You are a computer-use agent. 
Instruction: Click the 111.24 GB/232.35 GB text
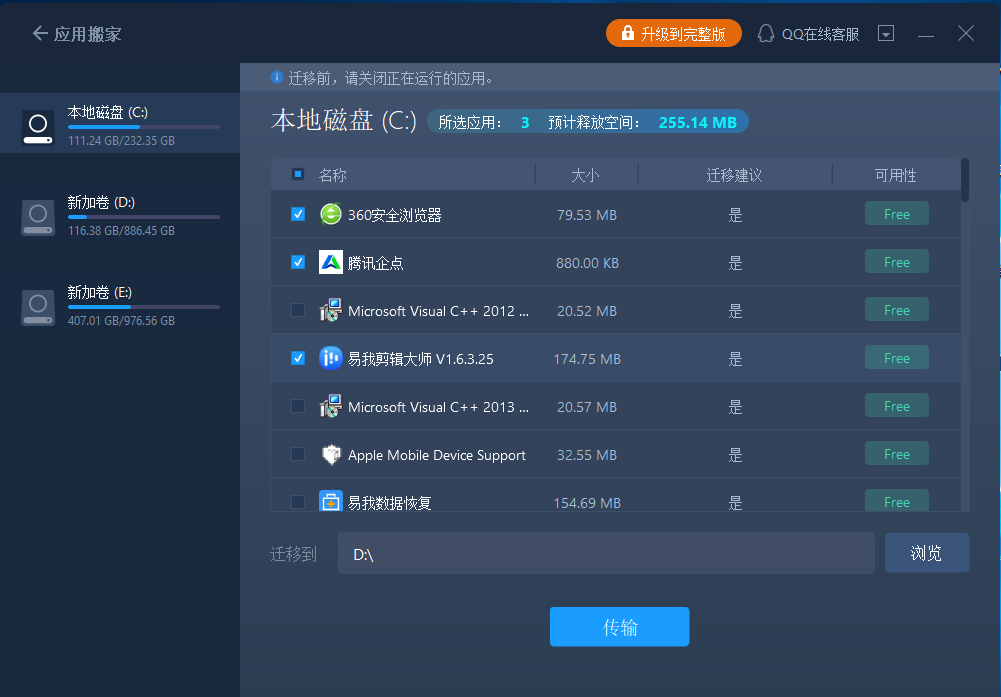[121, 140]
